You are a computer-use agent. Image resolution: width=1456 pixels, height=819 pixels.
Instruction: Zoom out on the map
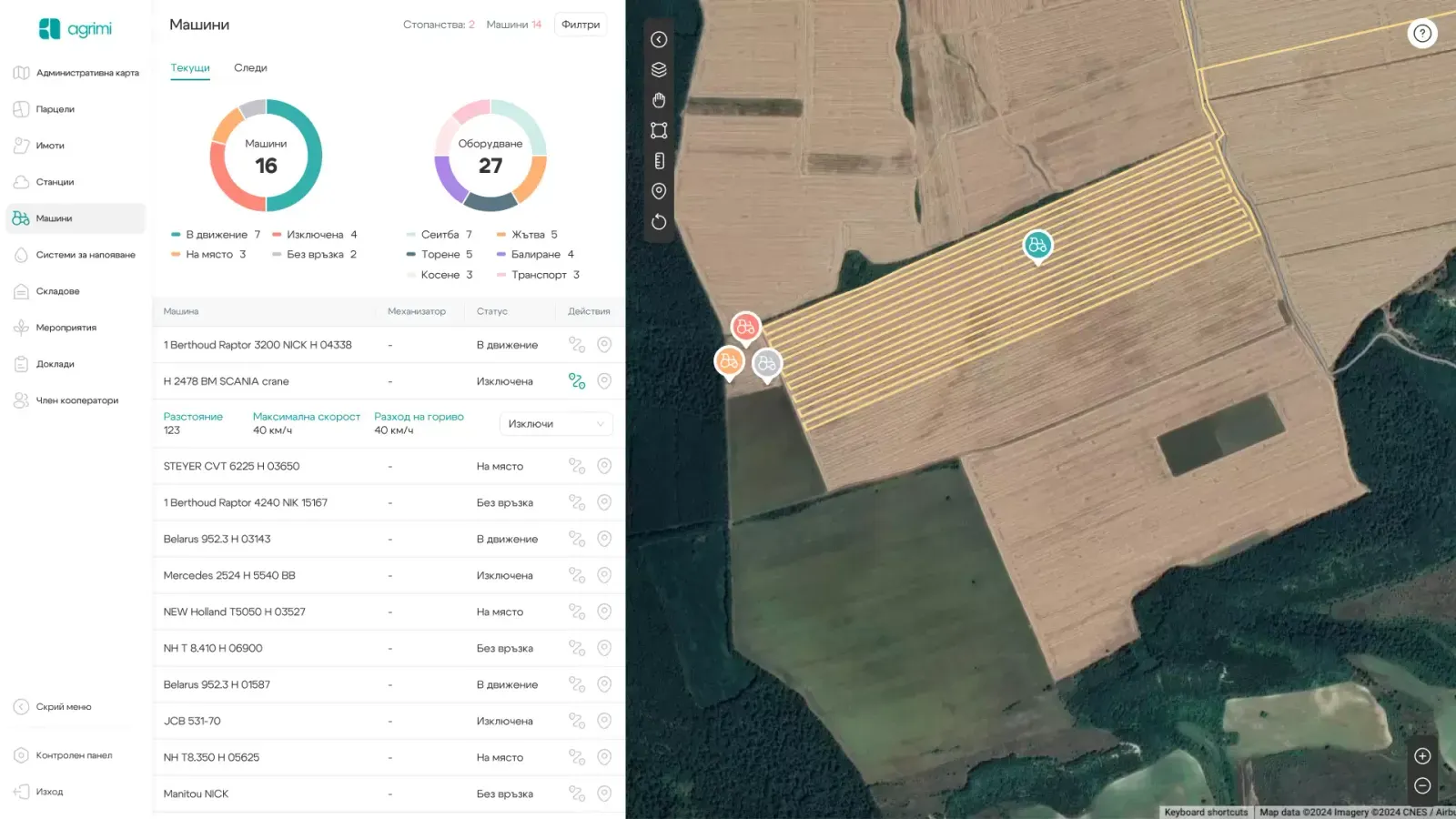click(x=1422, y=785)
